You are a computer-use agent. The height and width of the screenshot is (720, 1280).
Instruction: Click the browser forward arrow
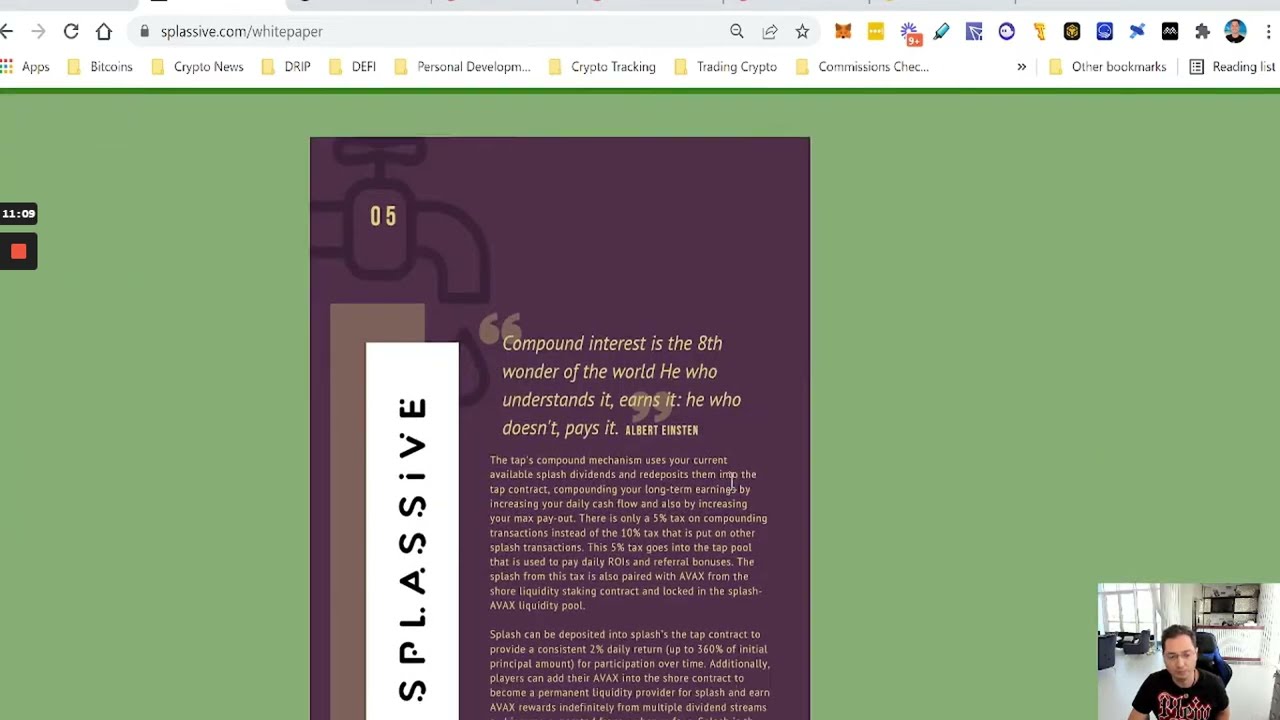(x=38, y=32)
